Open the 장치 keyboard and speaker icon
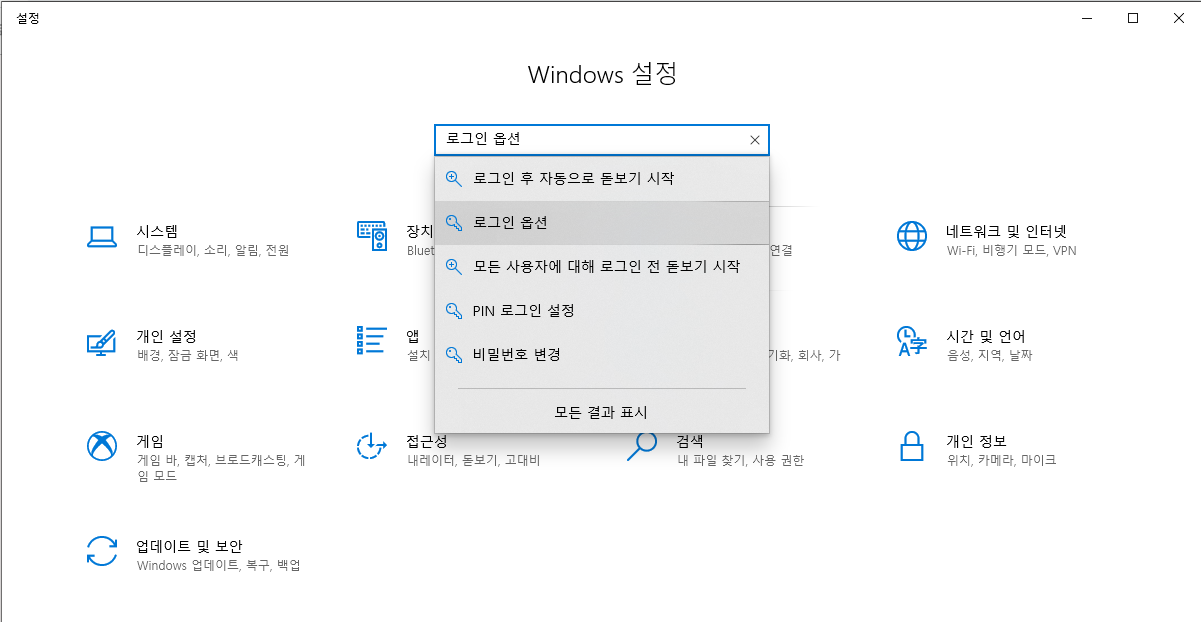 372,237
